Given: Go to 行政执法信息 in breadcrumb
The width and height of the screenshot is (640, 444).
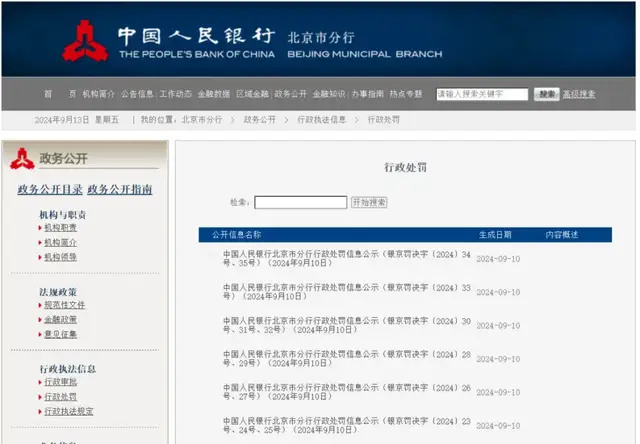Looking at the screenshot, I should point(322,120).
